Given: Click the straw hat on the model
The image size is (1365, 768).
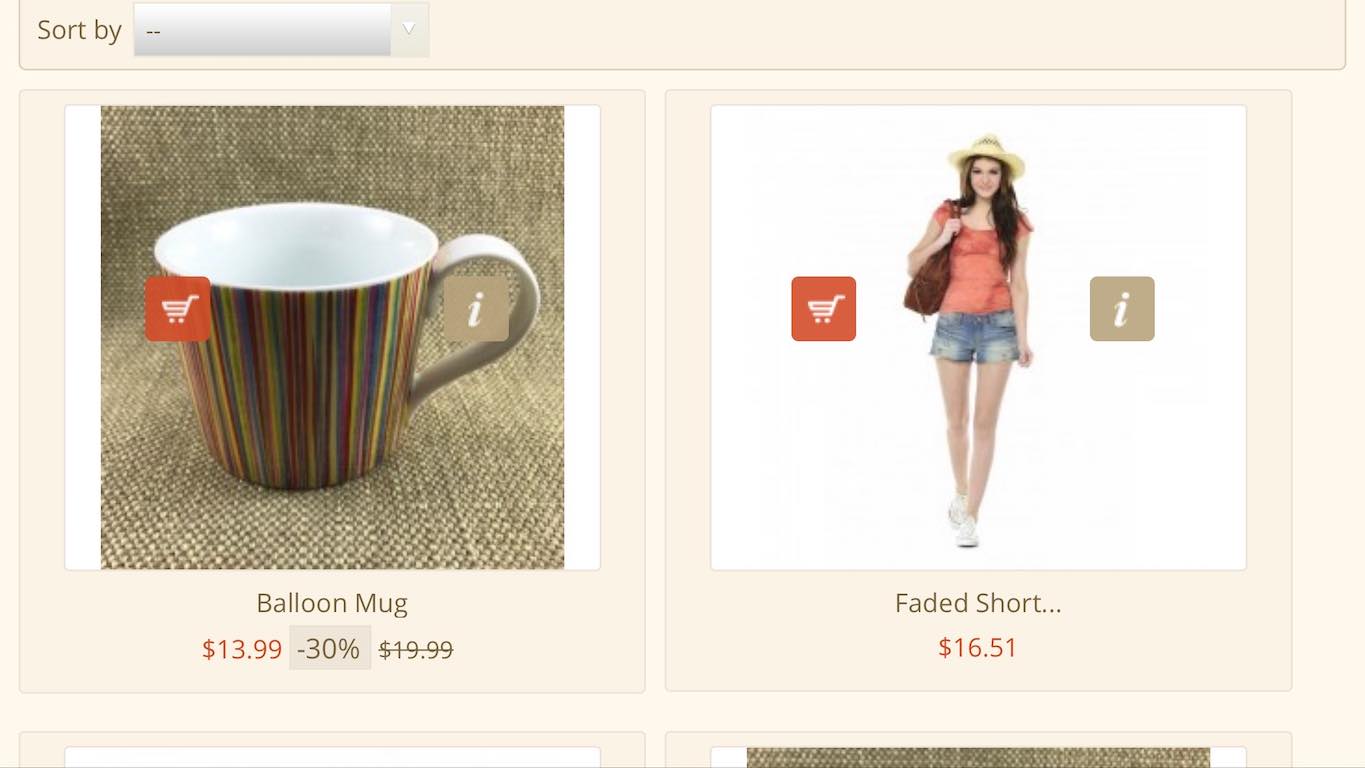Looking at the screenshot, I should point(987,155).
